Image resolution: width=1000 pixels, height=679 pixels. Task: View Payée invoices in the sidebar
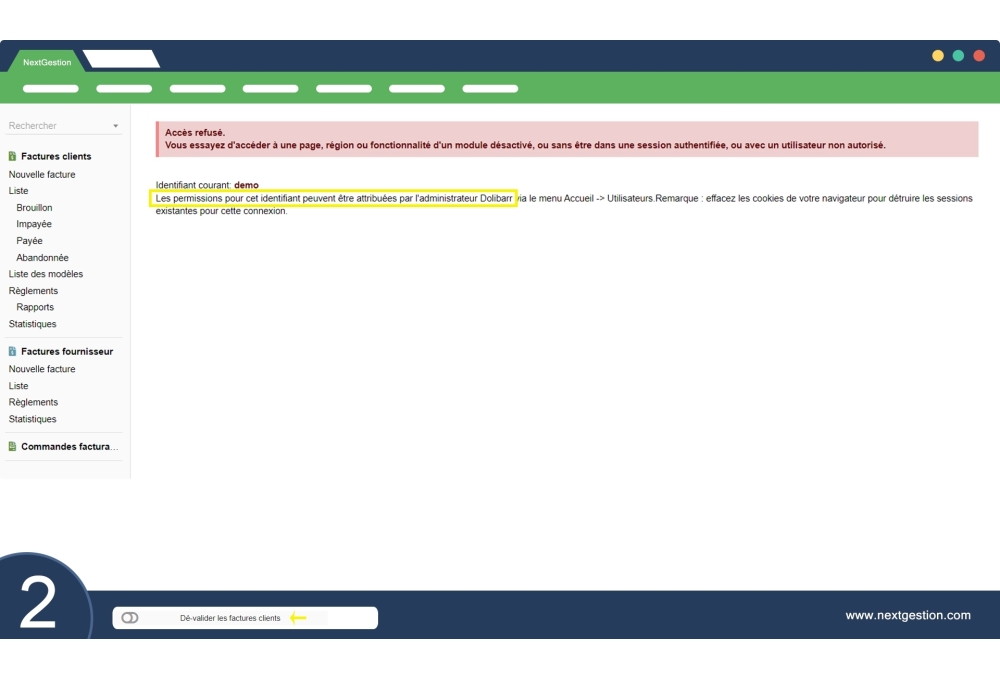pos(29,240)
